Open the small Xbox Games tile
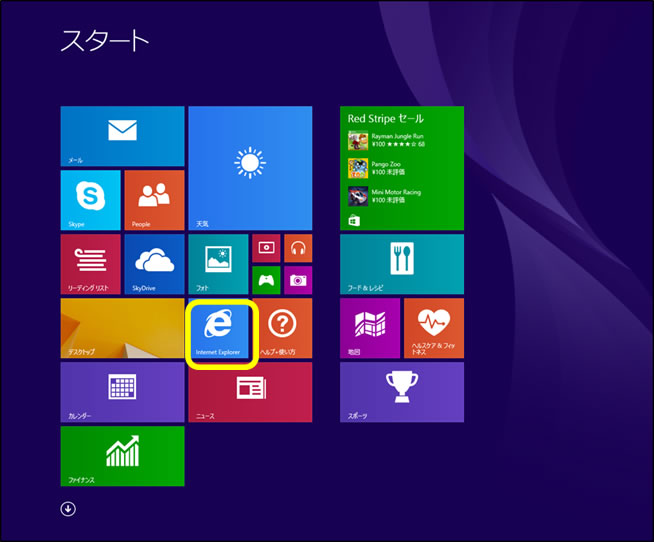This screenshot has height=542, width=654. [266, 280]
